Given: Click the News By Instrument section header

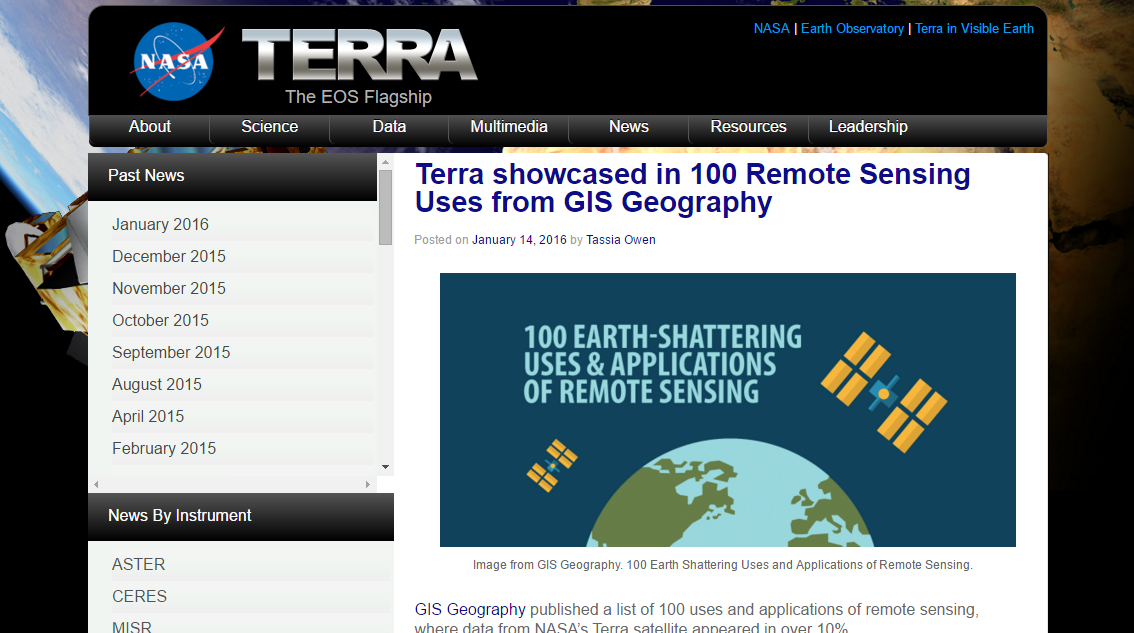Looking at the screenshot, I should coord(241,517).
